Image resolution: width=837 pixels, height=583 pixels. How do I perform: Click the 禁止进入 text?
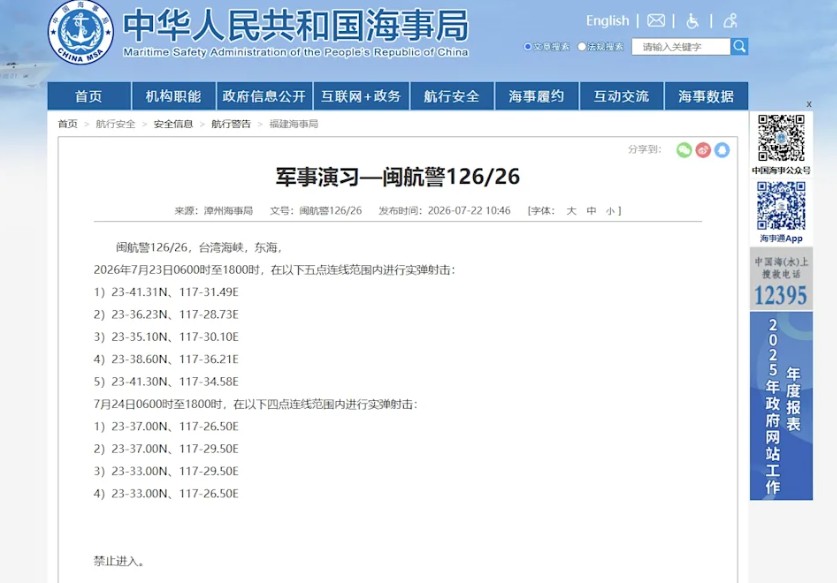pyautogui.click(x=119, y=562)
